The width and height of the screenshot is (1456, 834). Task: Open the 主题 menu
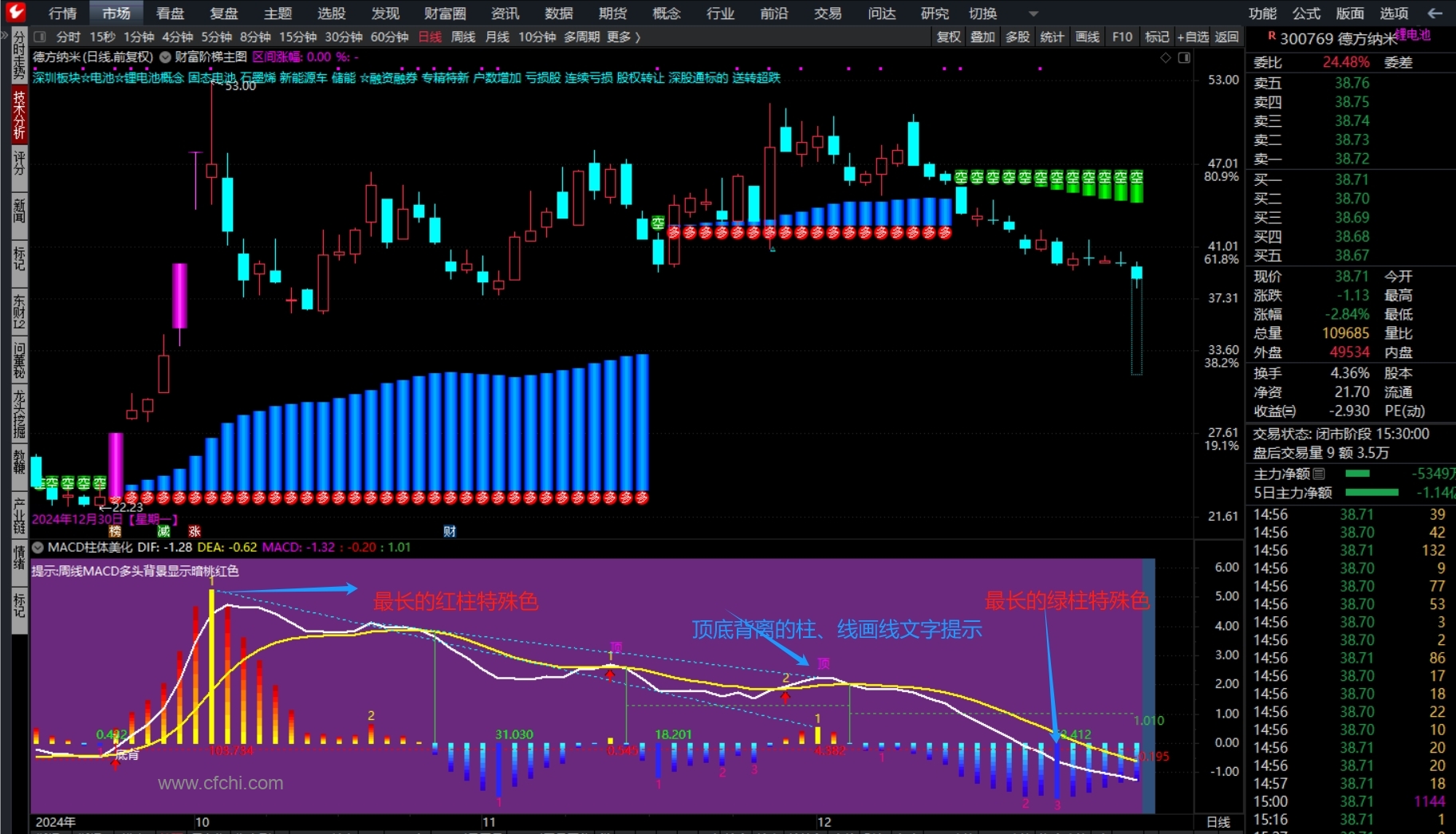coord(277,14)
